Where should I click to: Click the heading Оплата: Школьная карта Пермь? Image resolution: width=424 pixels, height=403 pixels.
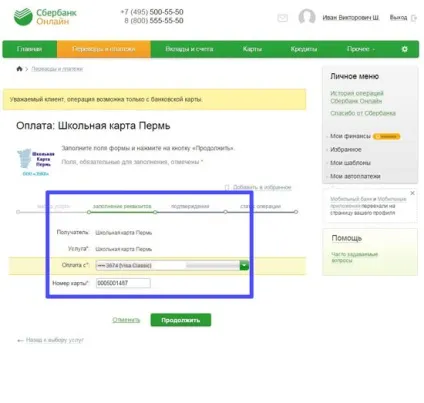[93, 126]
